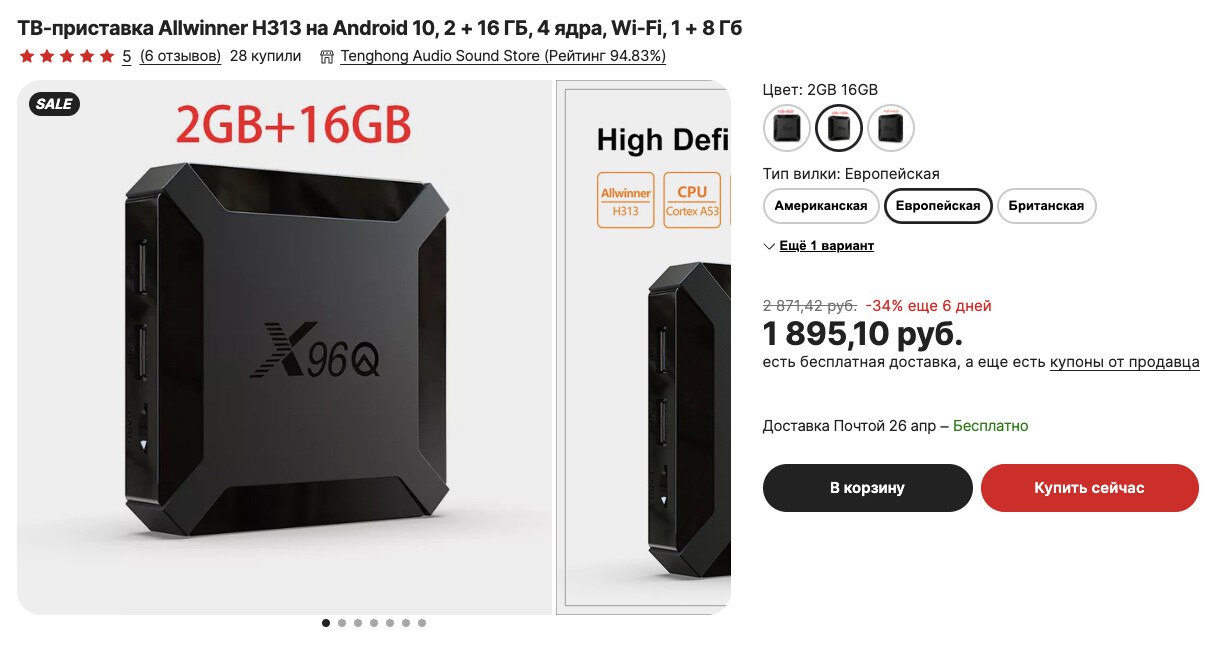The image size is (1219, 670).
Task: Click the five red rating stars
Action: coord(66,56)
